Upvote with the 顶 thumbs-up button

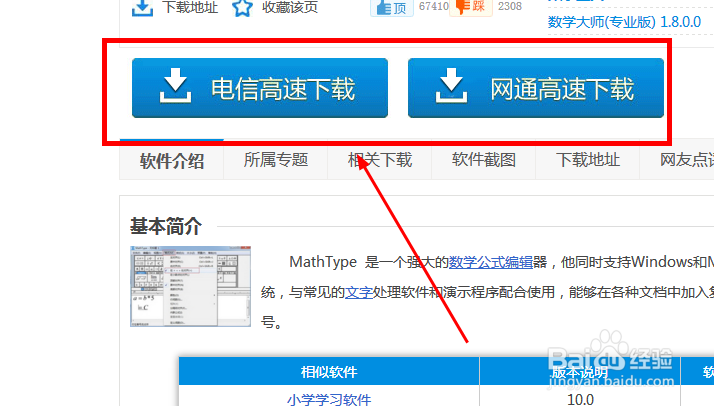392,8
